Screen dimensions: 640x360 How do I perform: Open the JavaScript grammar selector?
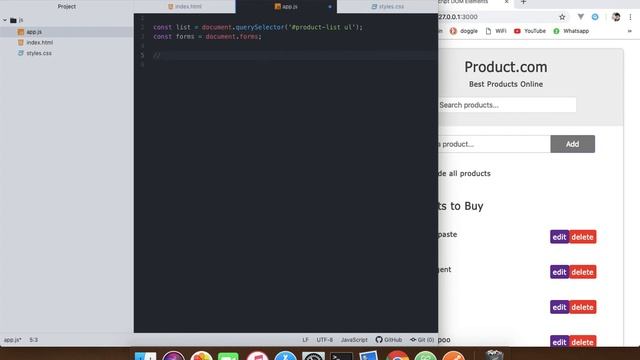[354, 340]
